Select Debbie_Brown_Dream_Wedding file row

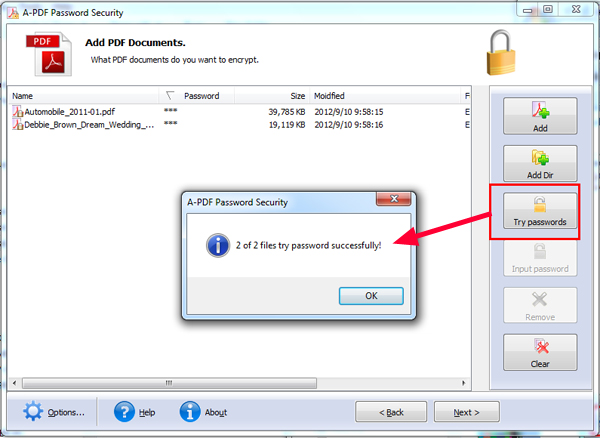240,125
